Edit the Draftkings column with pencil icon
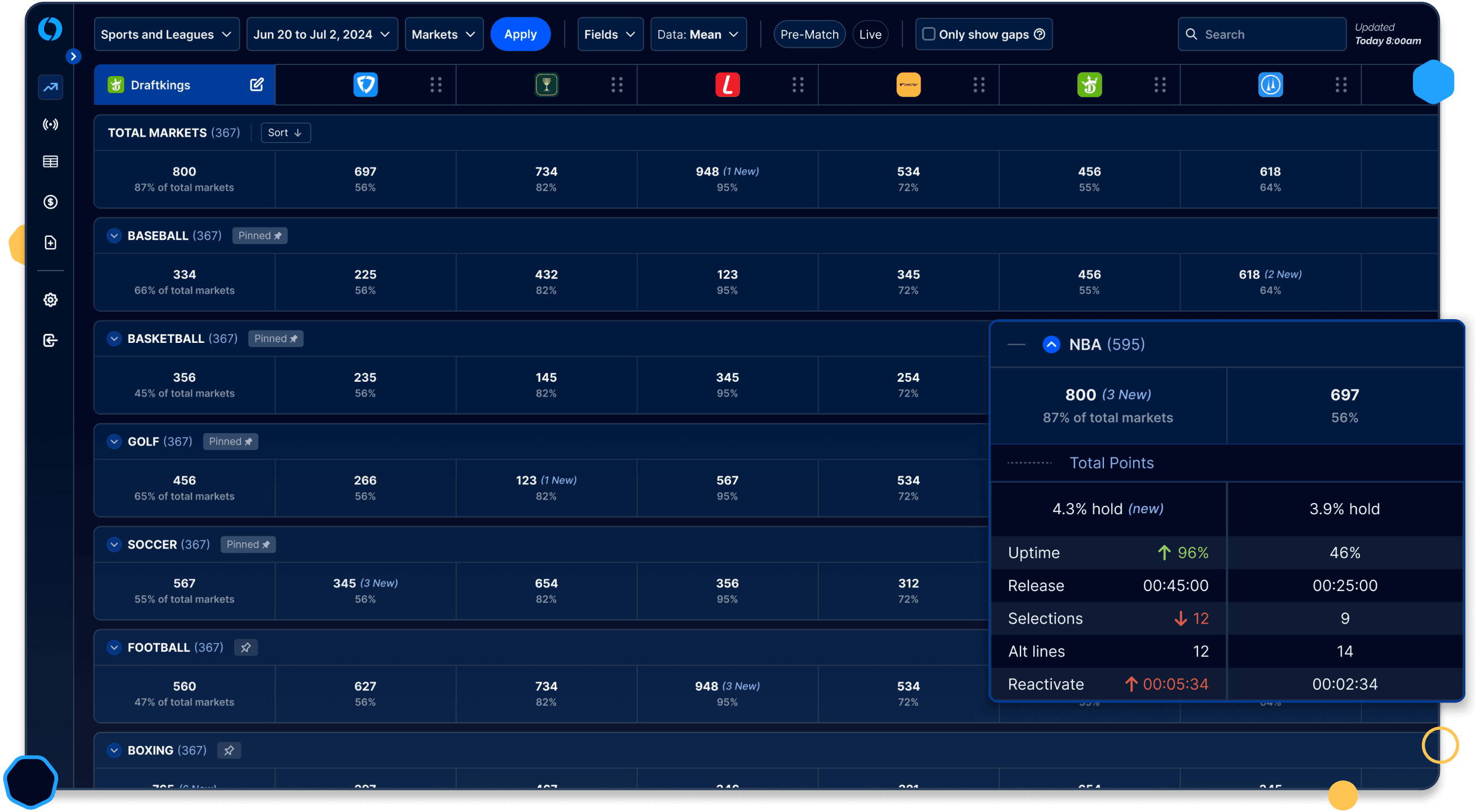This screenshot has width=1475, height=812. [257, 85]
